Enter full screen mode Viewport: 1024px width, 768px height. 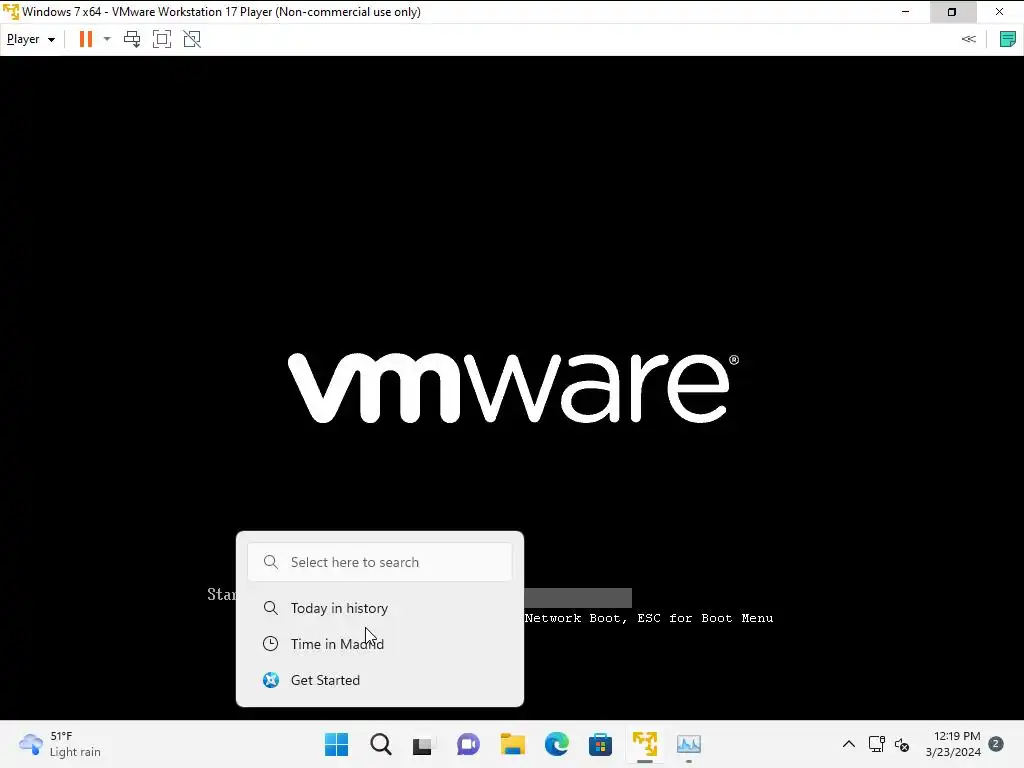click(162, 39)
